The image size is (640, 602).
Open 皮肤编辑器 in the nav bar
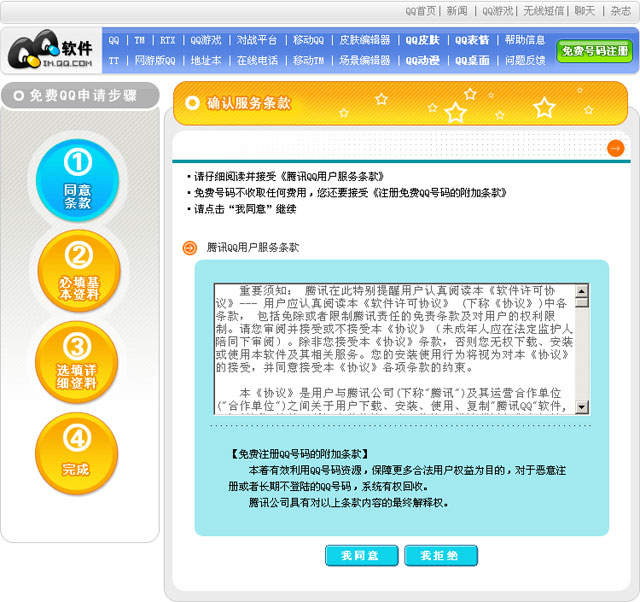364,40
